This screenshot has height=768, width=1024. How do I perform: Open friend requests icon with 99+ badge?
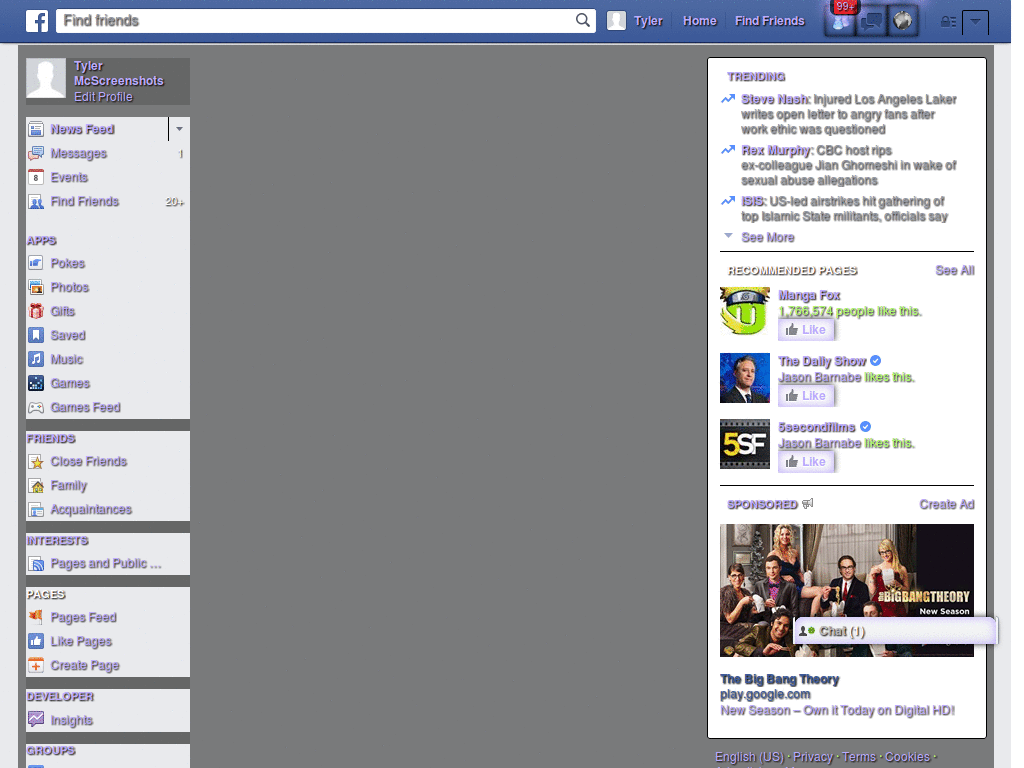tap(840, 21)
